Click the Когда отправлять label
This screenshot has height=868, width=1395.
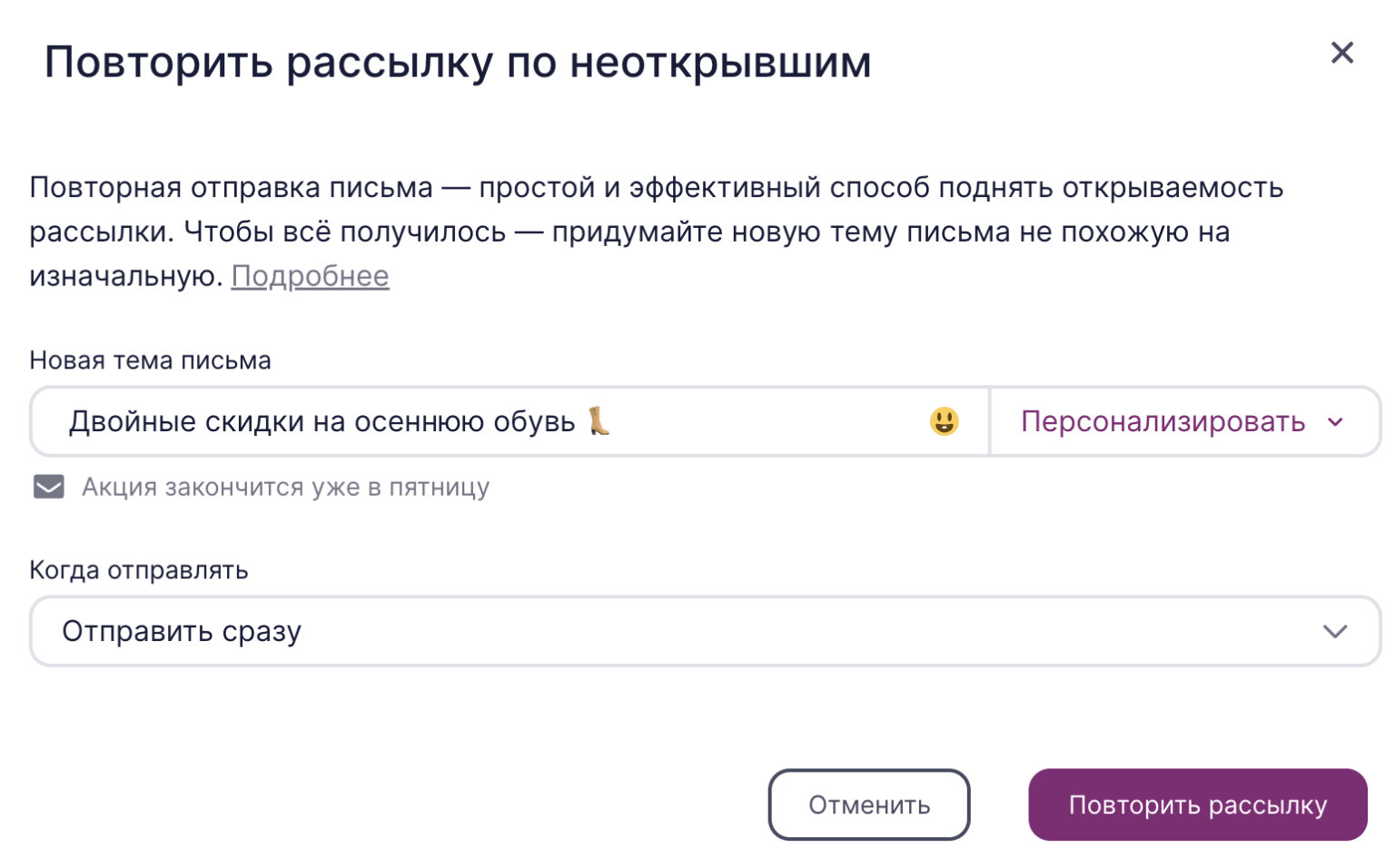(138, 570)
